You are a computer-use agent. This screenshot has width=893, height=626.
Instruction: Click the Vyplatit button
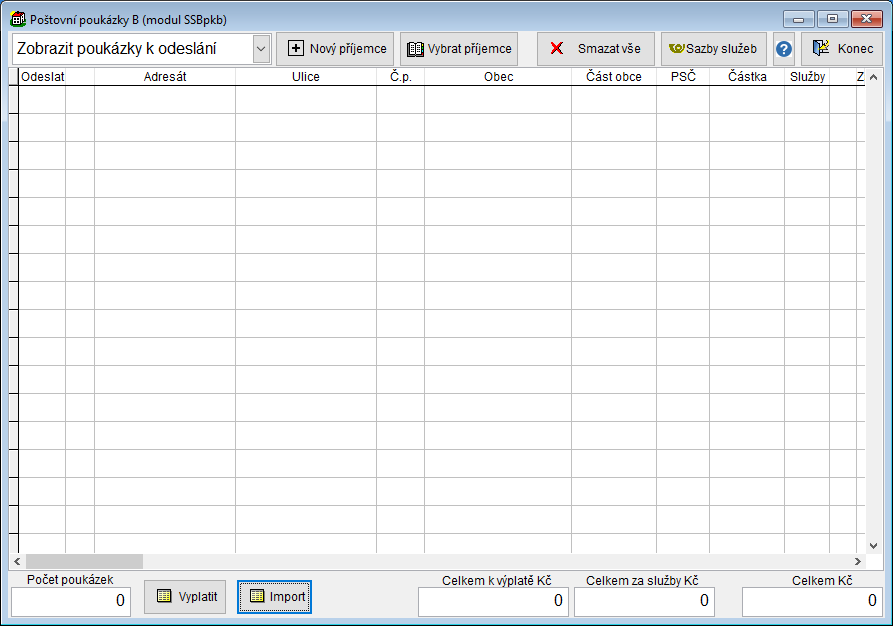tap(185, 597)
